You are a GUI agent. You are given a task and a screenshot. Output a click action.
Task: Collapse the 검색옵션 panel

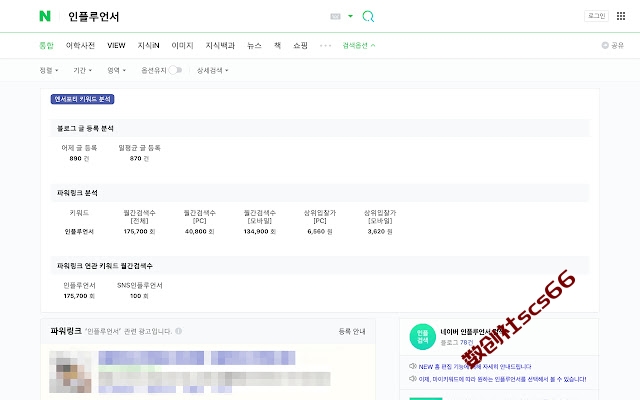(359, 45)
